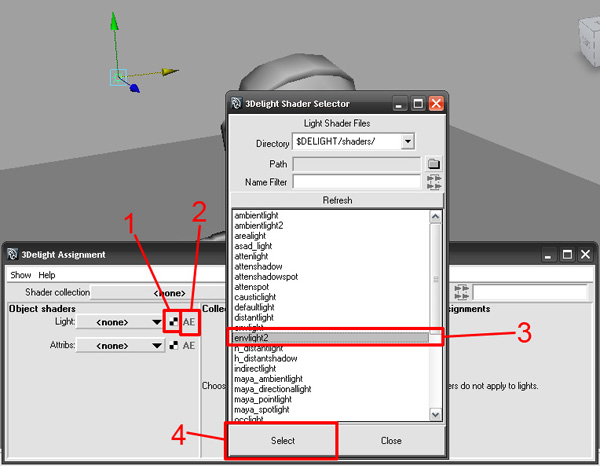The width and height of the screenshot is (600, 466).
Task: Close the Shader Selector with red X
Action: (x=436, y=104)
